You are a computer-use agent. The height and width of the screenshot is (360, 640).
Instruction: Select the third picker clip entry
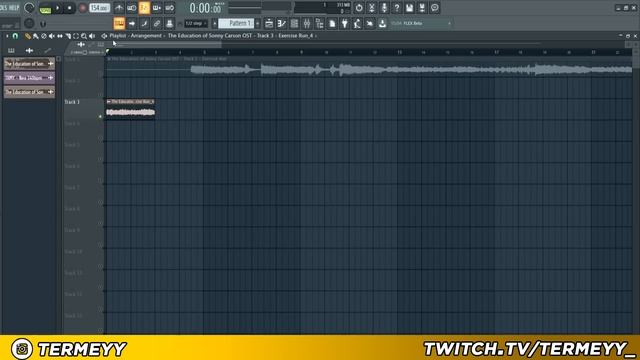tap(29, 92)
